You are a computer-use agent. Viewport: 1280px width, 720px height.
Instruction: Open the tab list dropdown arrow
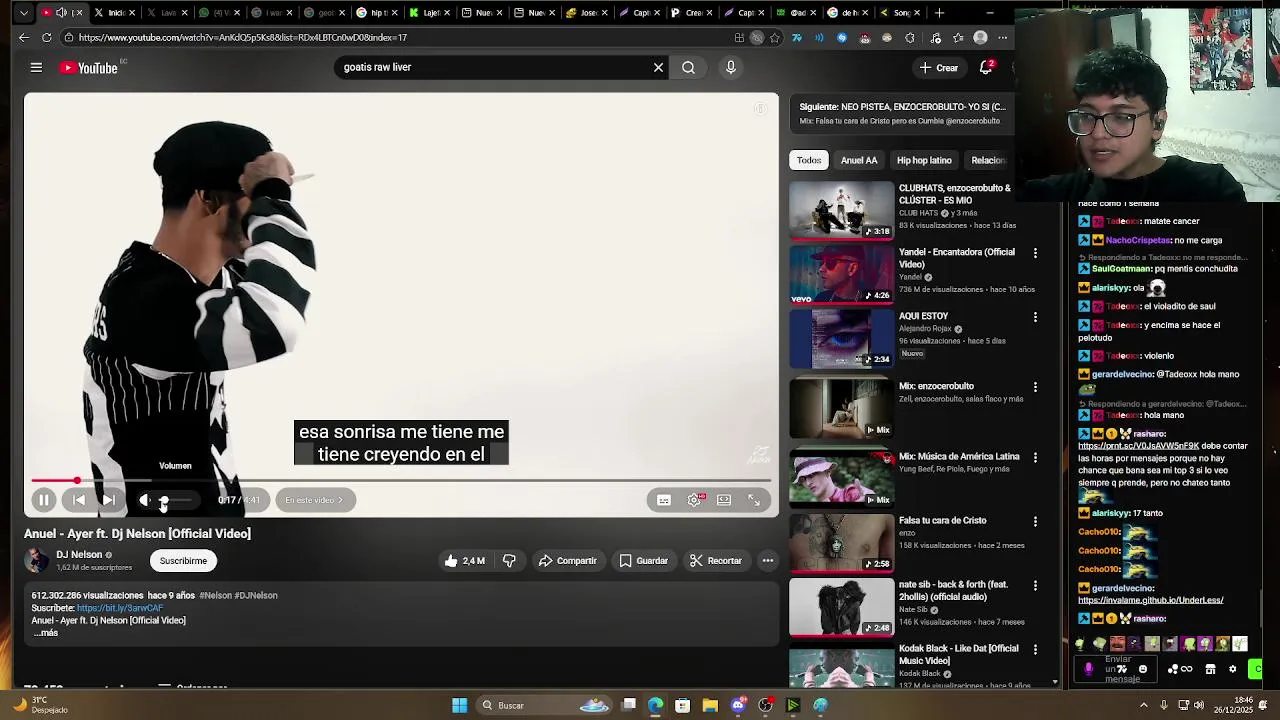pos(24,13)
